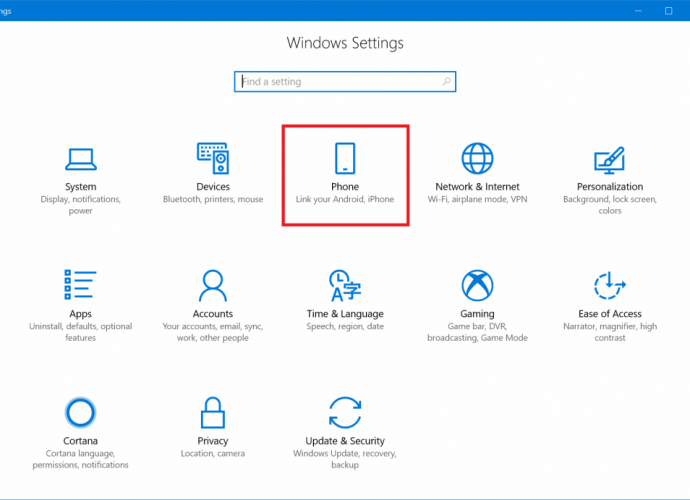Click the Time & Language label
690x500 pixels.
(x=345, y=314)
